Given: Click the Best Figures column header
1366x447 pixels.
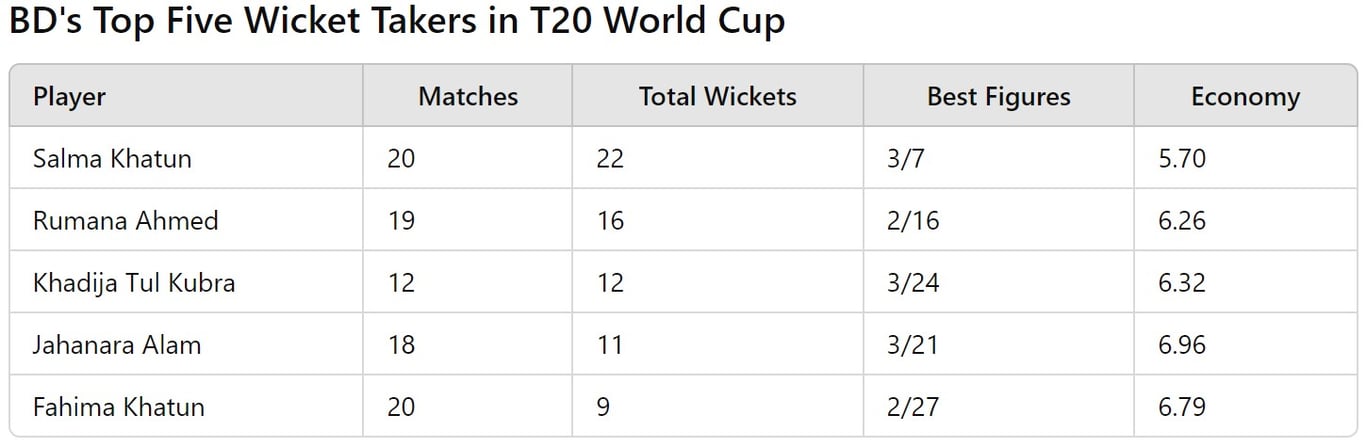Looking at the screenshot, I should [998, 97].
